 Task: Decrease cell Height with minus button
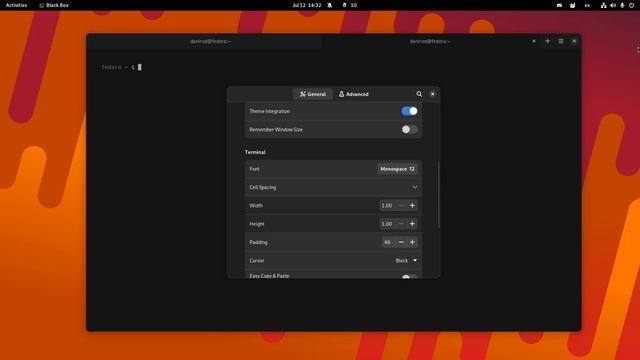coord(401,224)
